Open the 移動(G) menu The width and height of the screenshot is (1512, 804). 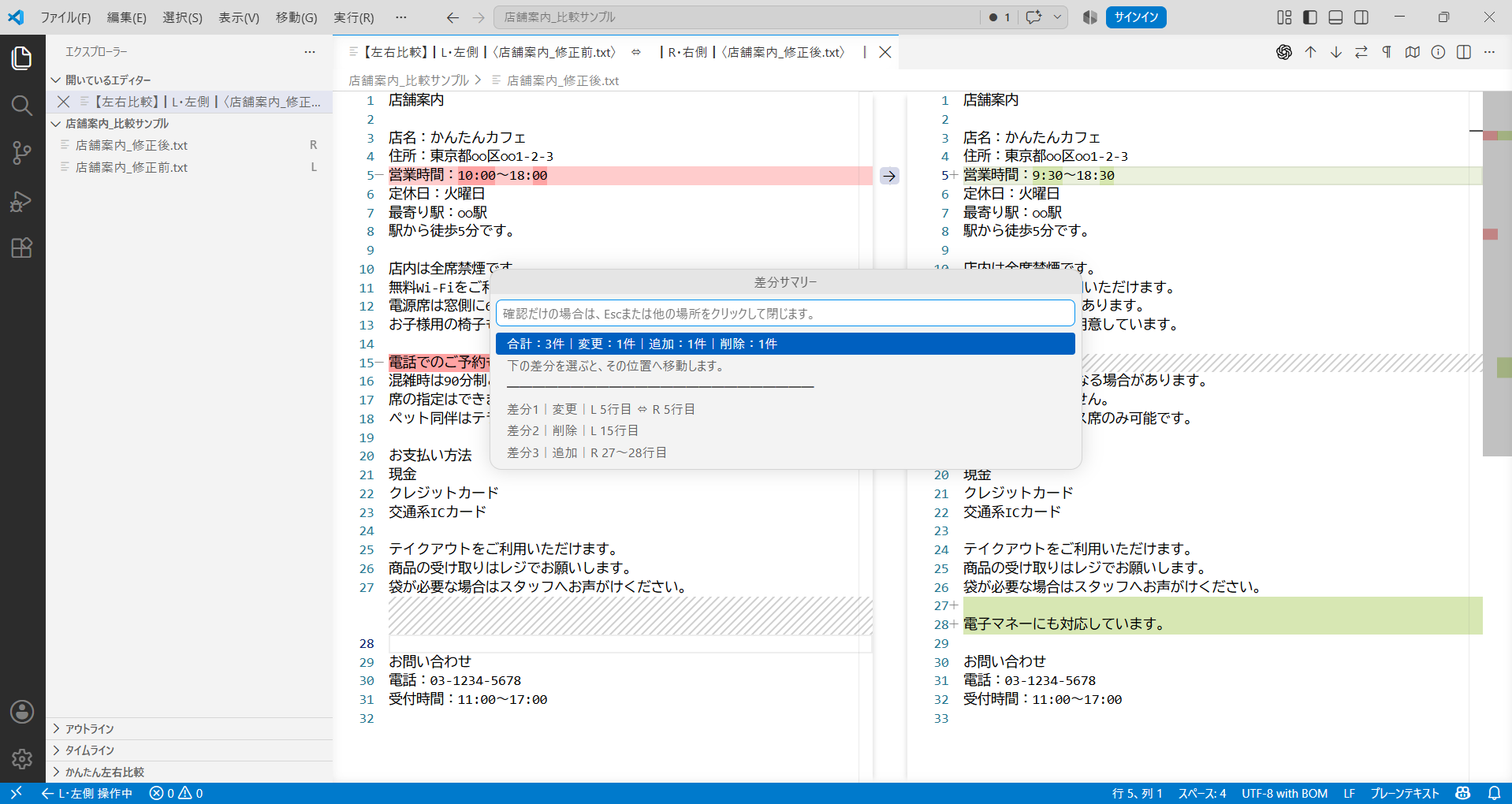[x=296, y=17]
